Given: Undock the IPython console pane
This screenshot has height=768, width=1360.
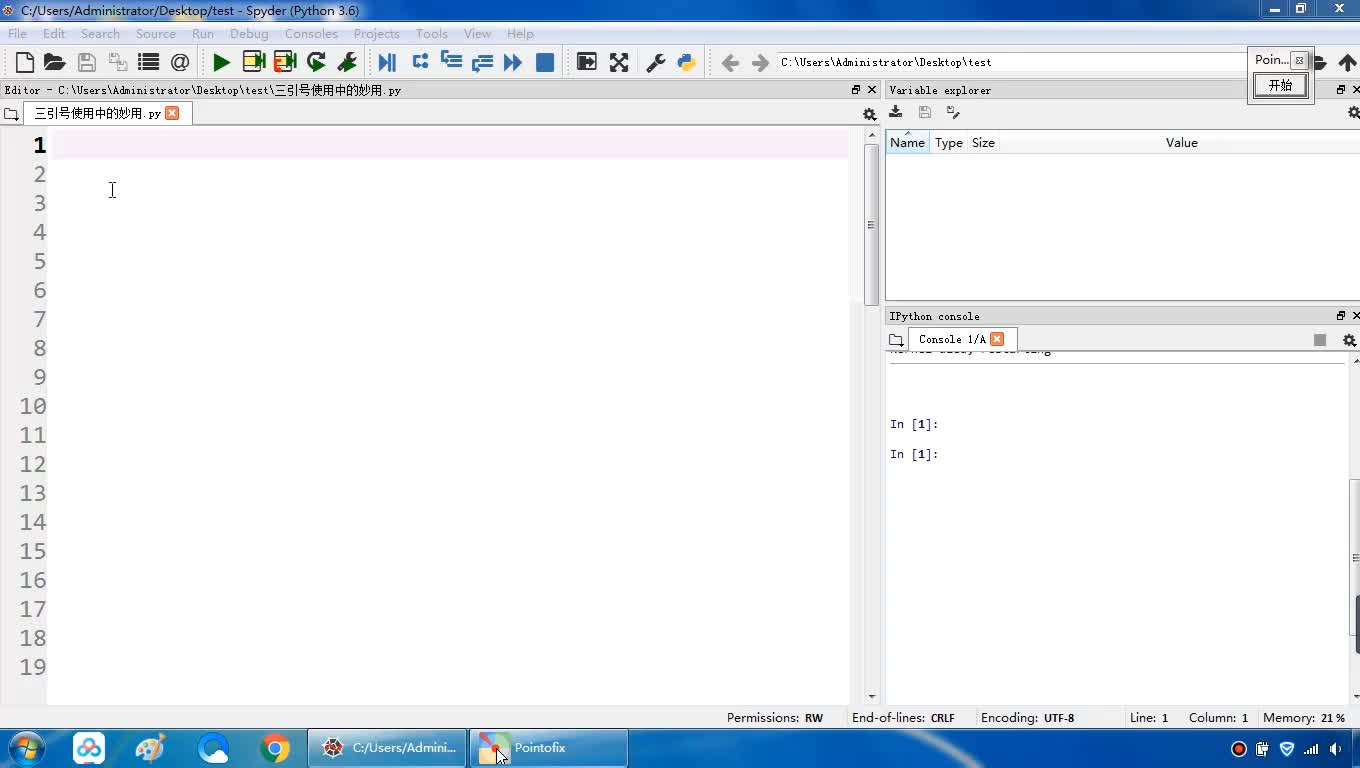Looking at the screenshot, I should (x=1341, y=316).
